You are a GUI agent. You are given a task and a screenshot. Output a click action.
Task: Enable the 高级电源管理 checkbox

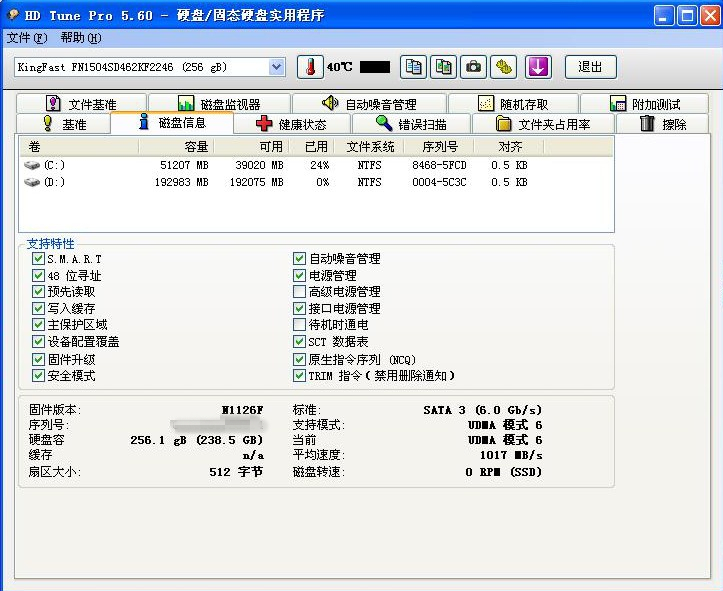299,291
